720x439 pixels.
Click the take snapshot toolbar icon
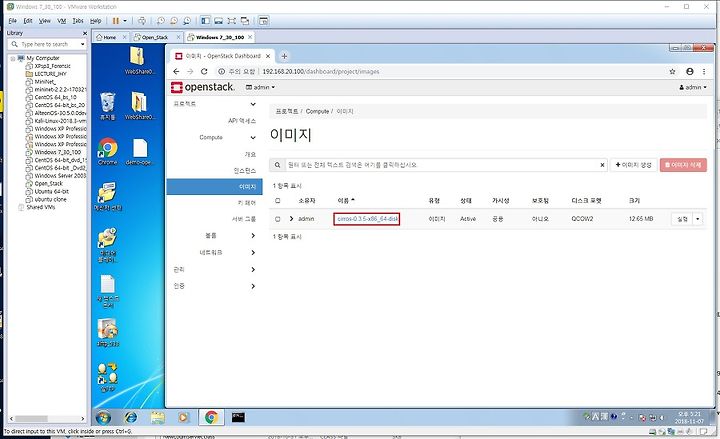pyautogui.click(x=161, y=21)
